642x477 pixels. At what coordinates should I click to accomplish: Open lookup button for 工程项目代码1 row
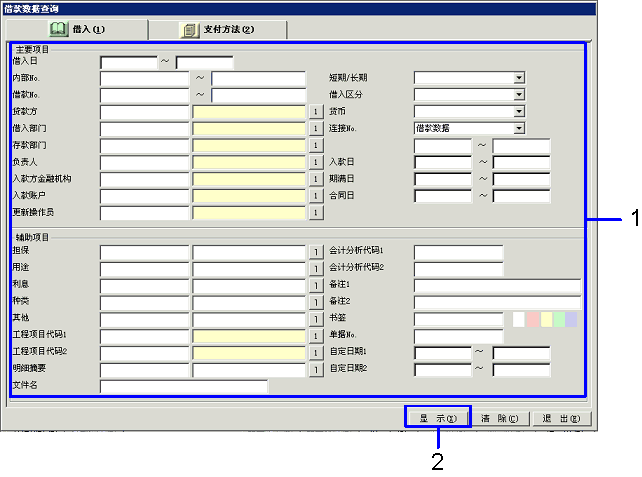316,336
